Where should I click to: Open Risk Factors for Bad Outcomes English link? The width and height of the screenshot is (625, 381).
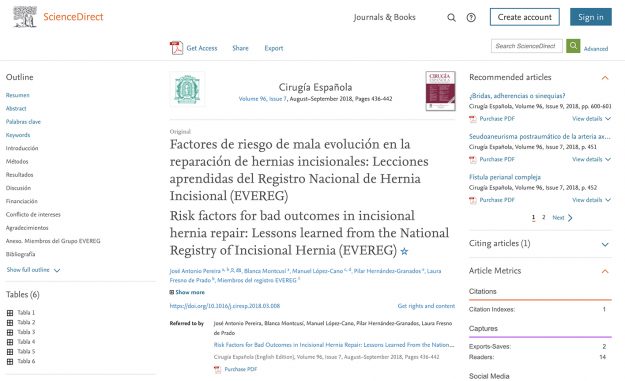click(334, 345)
